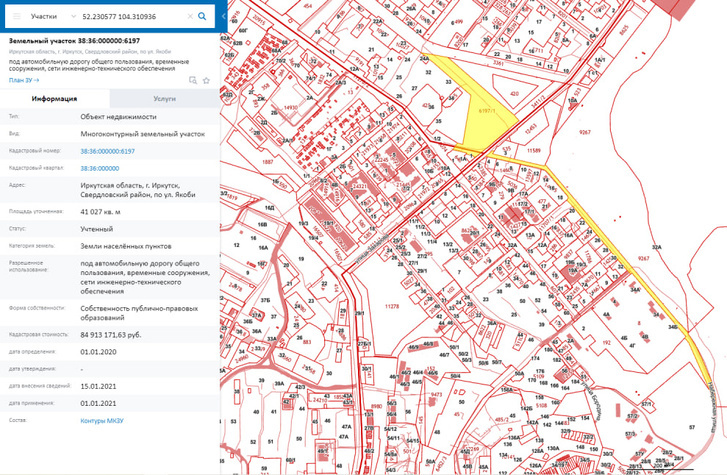Click the zoom-to-object icon beside the star
The width and height of the screenshot is (727, 475).
(194, 80)
